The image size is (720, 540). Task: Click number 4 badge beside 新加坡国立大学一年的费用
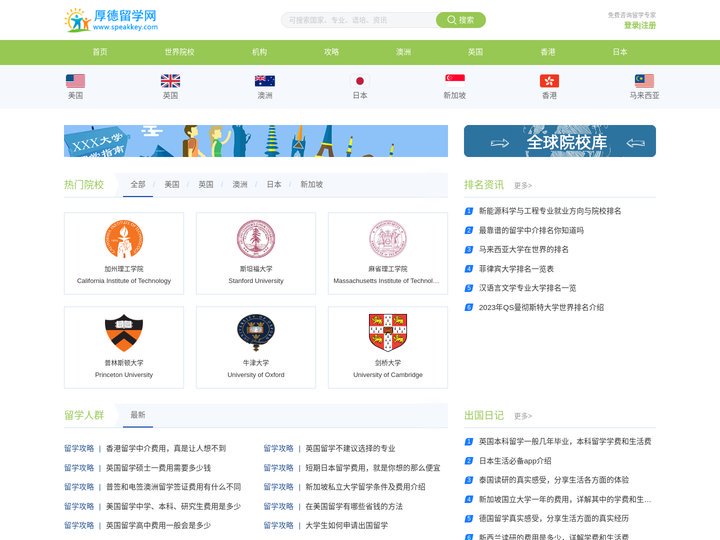tap(469, 500)
